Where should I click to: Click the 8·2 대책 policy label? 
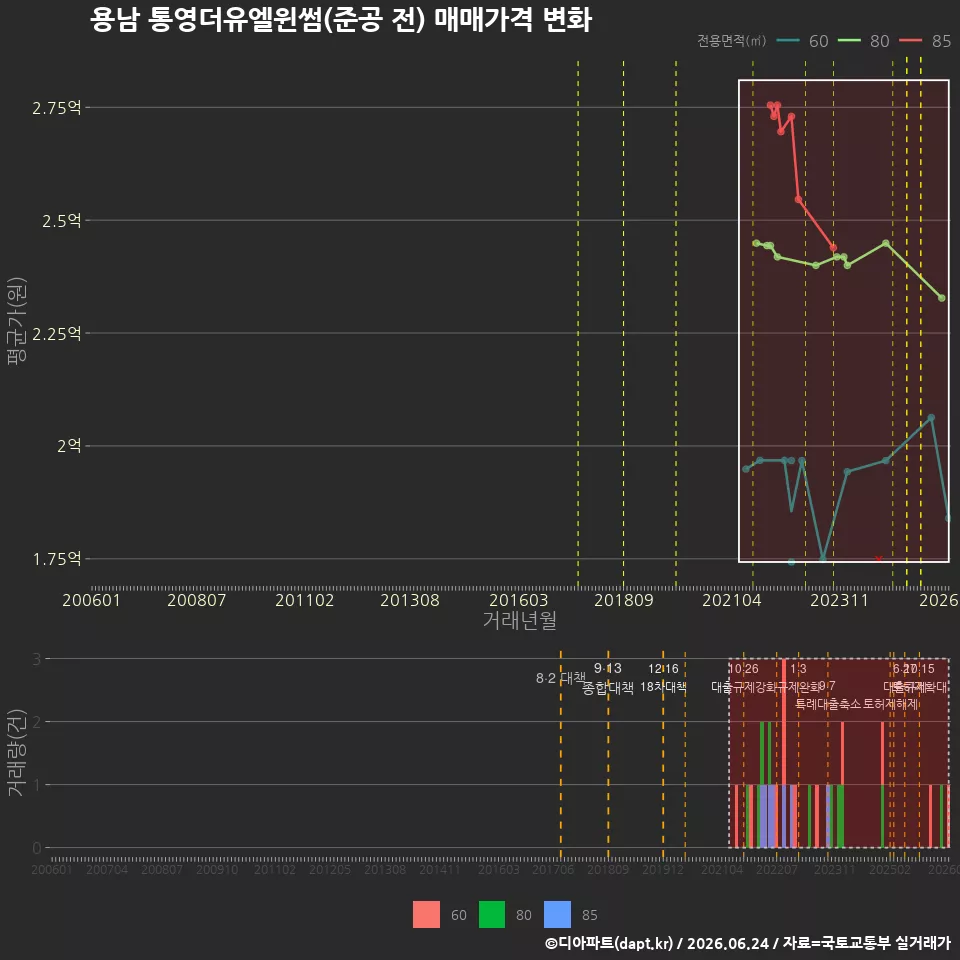pos(561,678)
